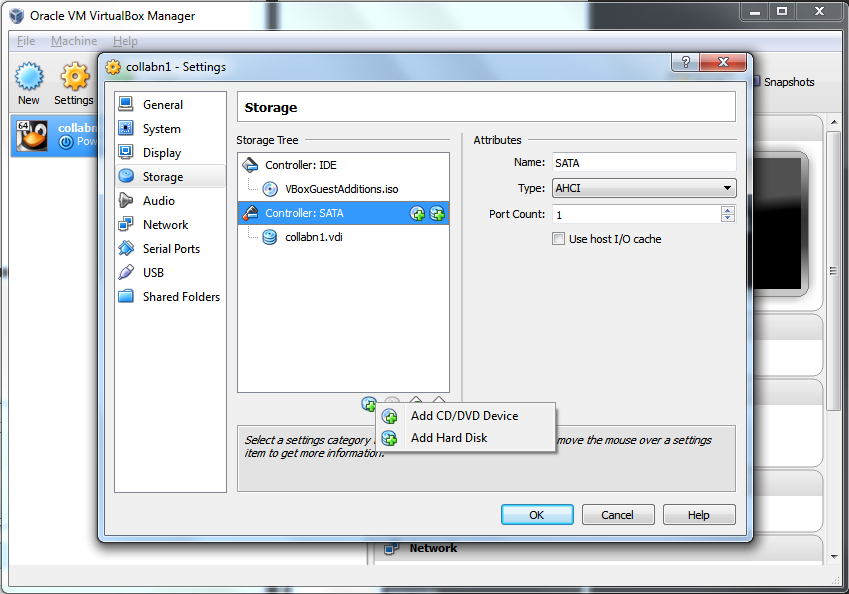
Task: Select collabn1.vdi disk in storage tree
Action: coord(314,237)
